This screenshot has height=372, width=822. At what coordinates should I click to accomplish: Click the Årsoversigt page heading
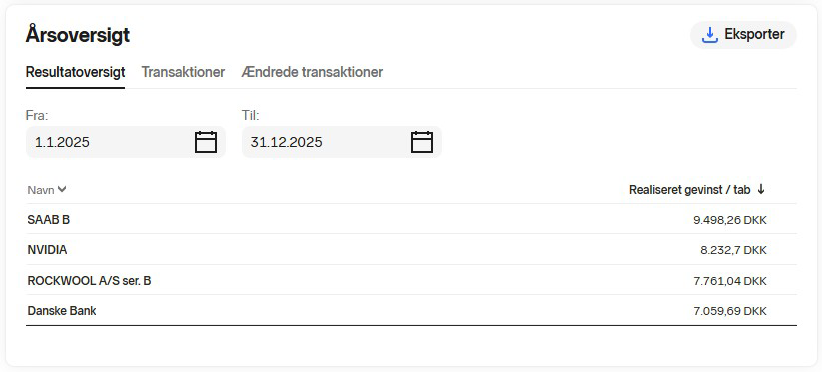(x=78, y=36)
